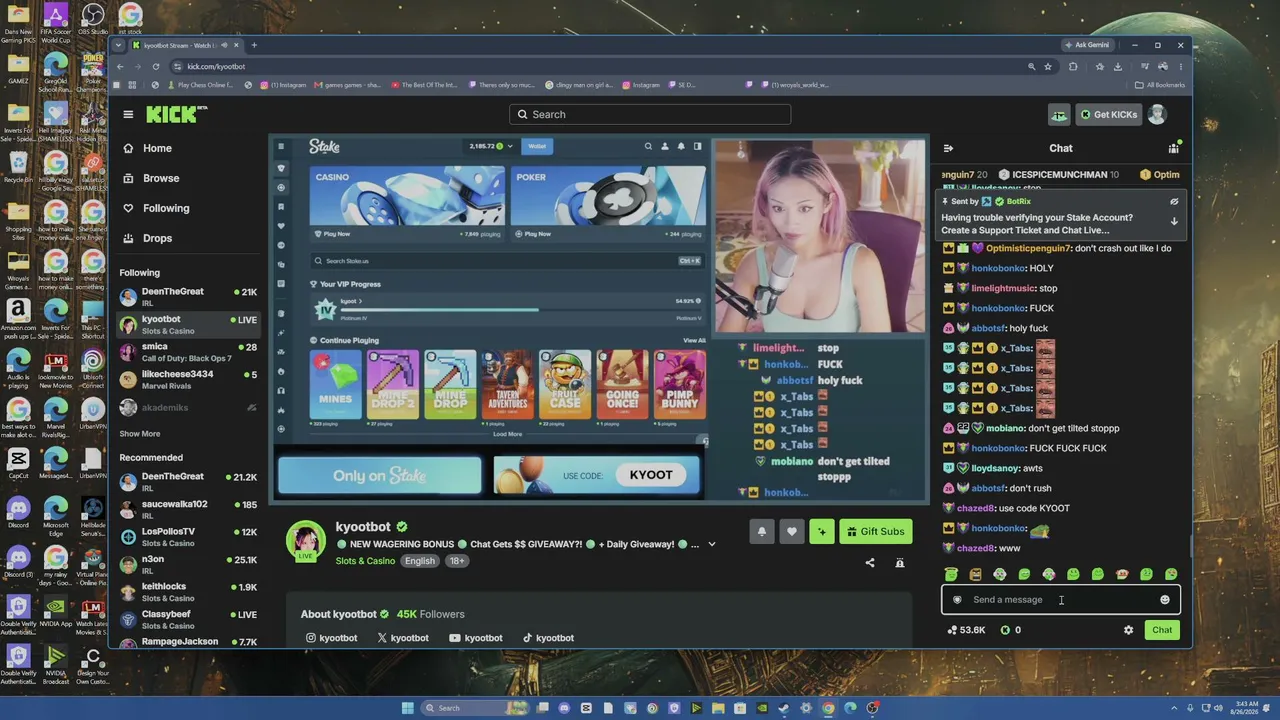Open CapCut desktop shortcut
This screenshot has height=720, width=1280.
click(x=18, y=463)
